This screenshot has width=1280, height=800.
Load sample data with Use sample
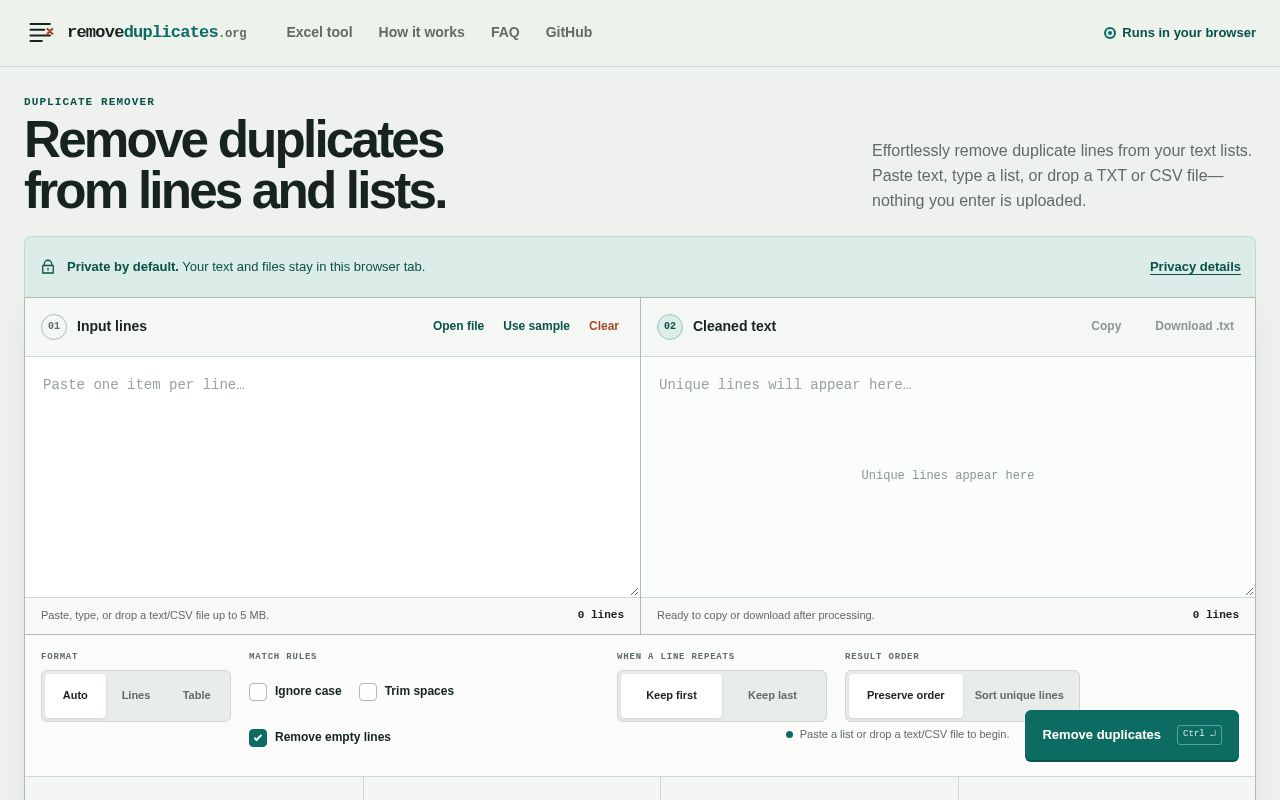(536, 326)
